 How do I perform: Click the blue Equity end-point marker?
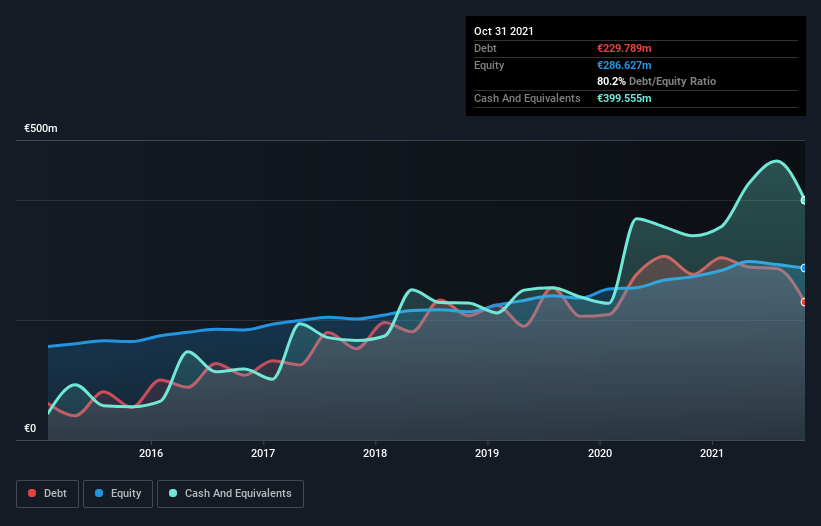pos(804,268)
